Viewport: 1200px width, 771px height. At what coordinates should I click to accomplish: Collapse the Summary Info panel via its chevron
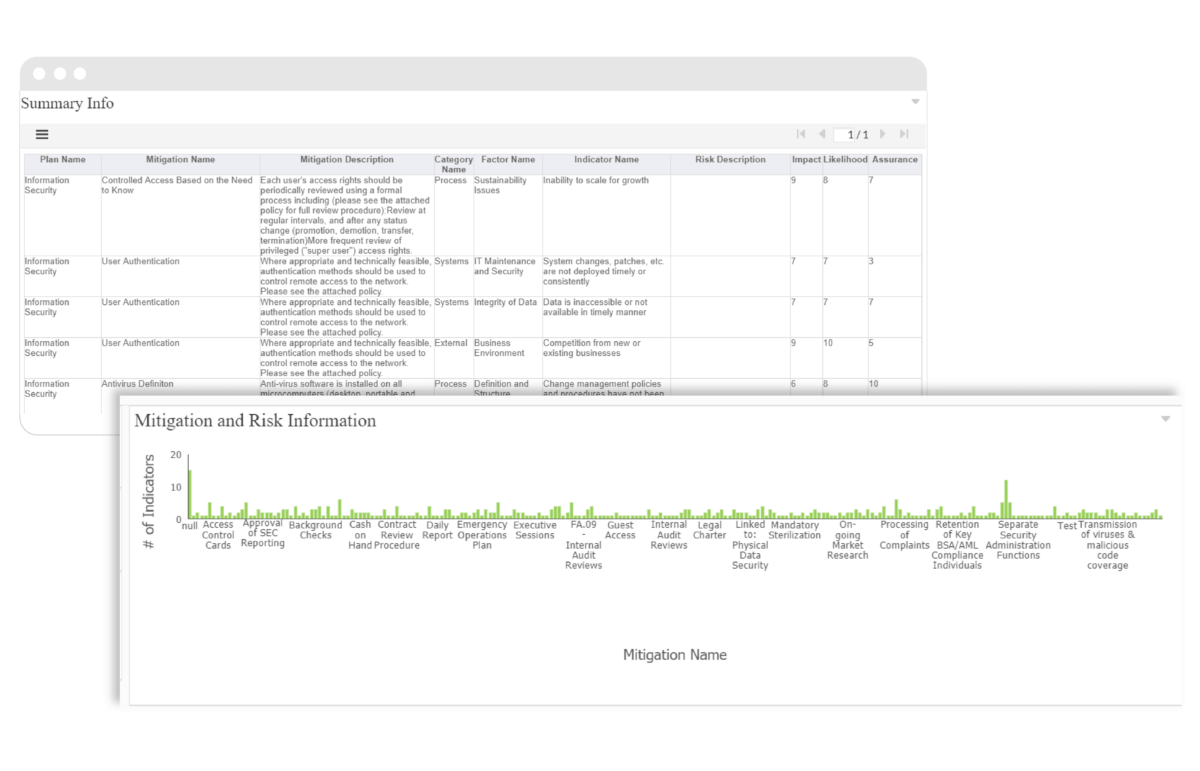pyautogui.click(x=915, y=101)
